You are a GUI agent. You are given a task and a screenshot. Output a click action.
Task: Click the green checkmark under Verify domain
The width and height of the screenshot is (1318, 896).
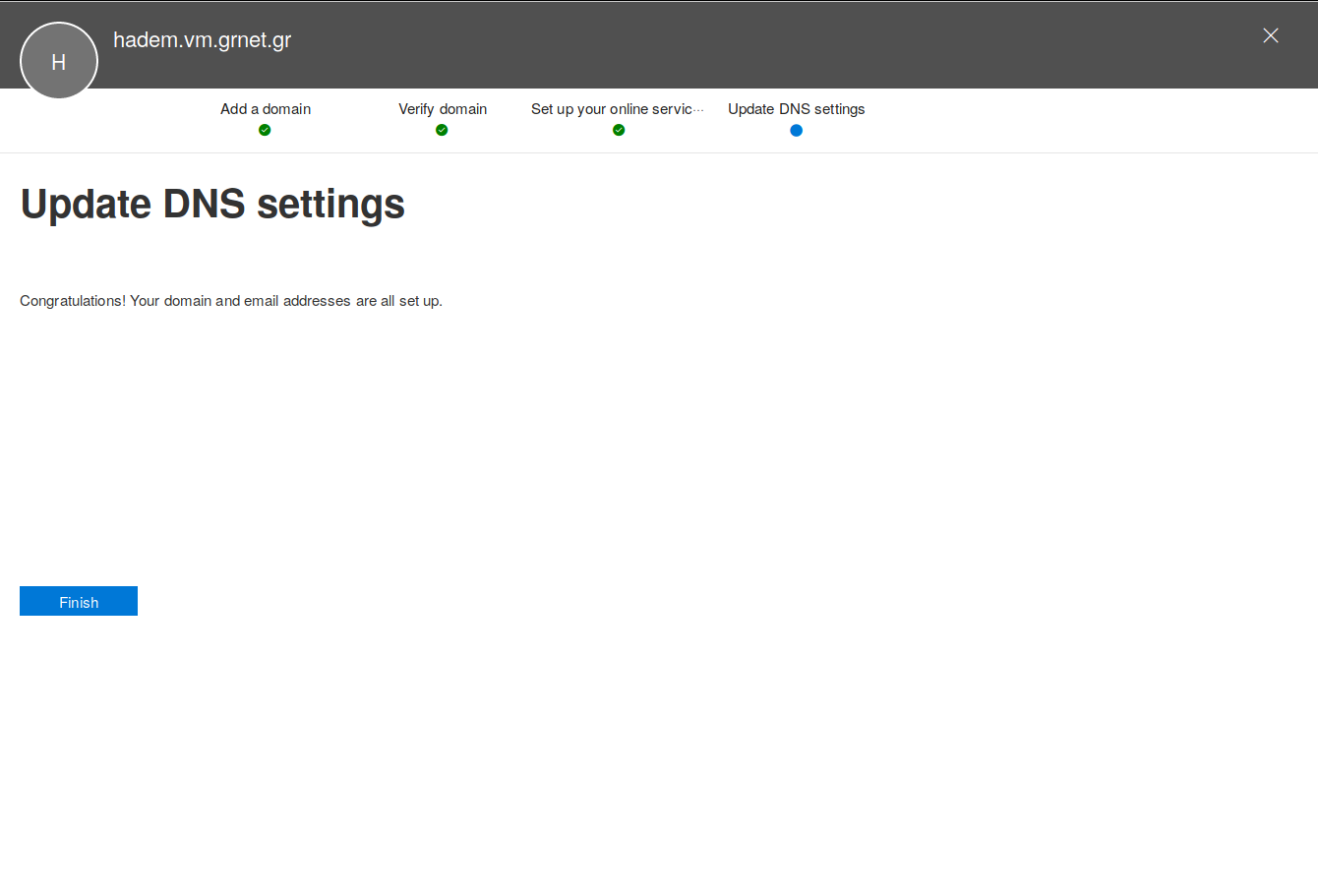tap(442, 130)
